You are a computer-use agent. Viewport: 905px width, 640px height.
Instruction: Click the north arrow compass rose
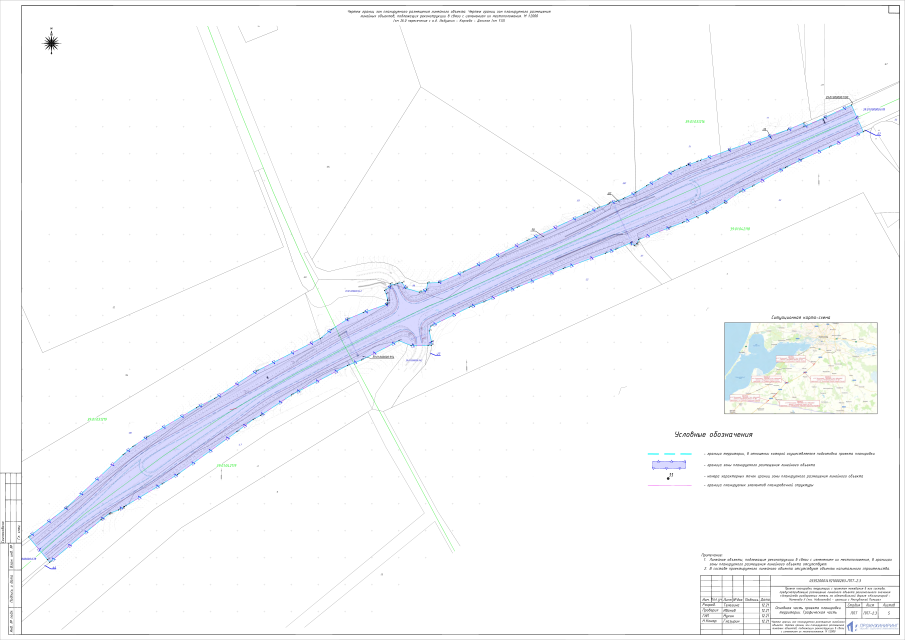click(x=52, y=42)
